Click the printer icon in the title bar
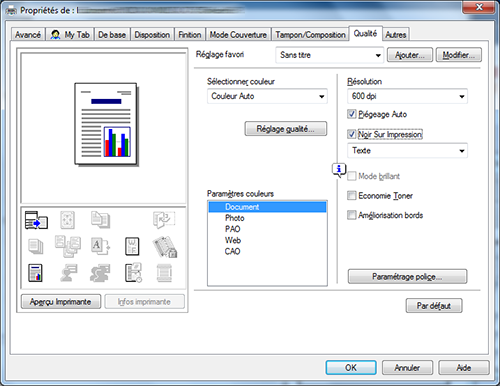 click(11, 11)
